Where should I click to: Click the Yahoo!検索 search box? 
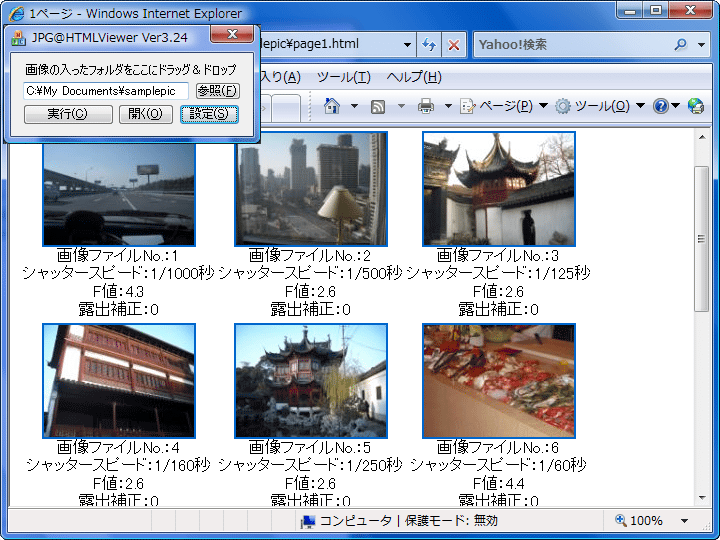(x=574, y=45)
